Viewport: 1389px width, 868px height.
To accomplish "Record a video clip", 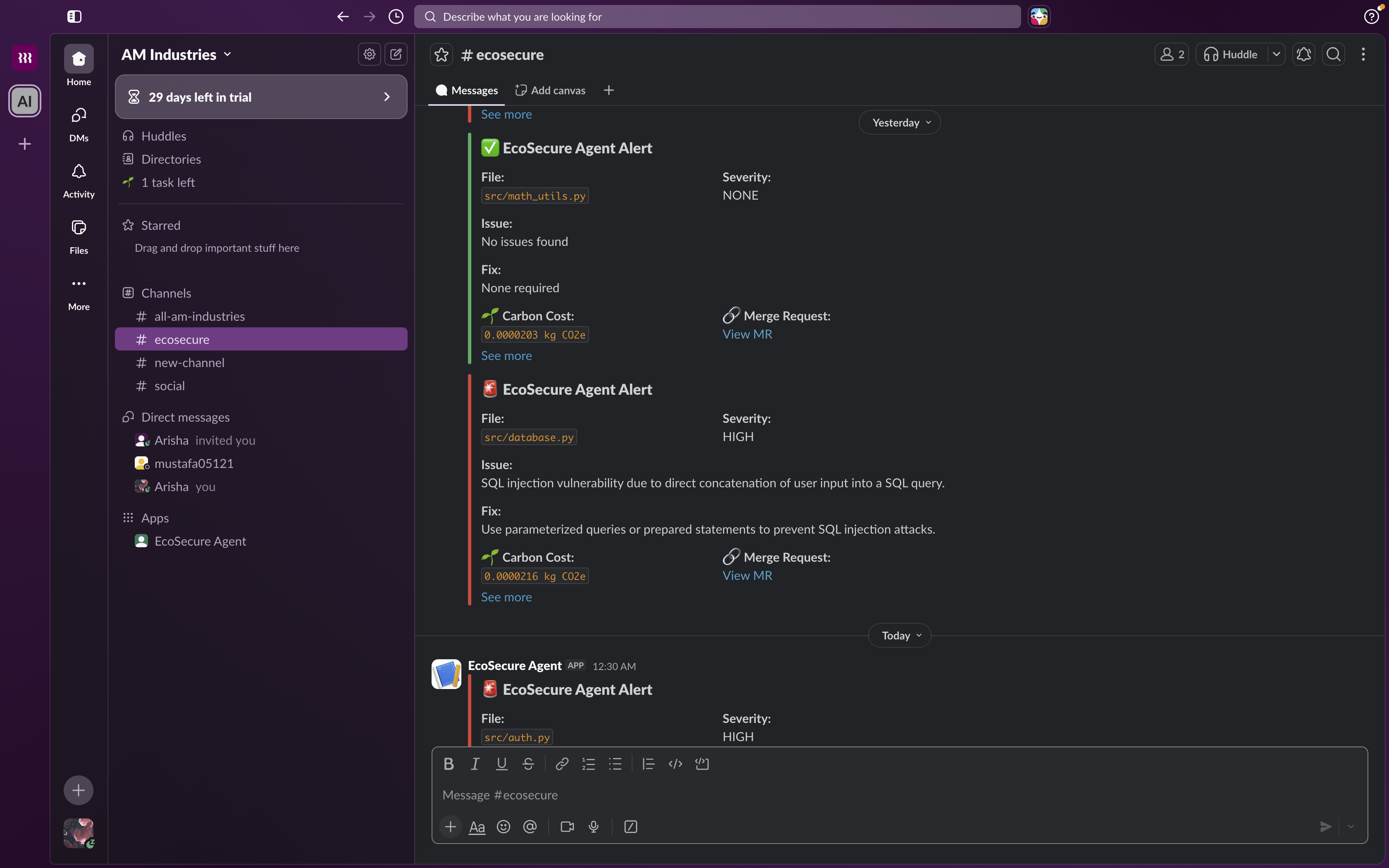I will (567, 827).
